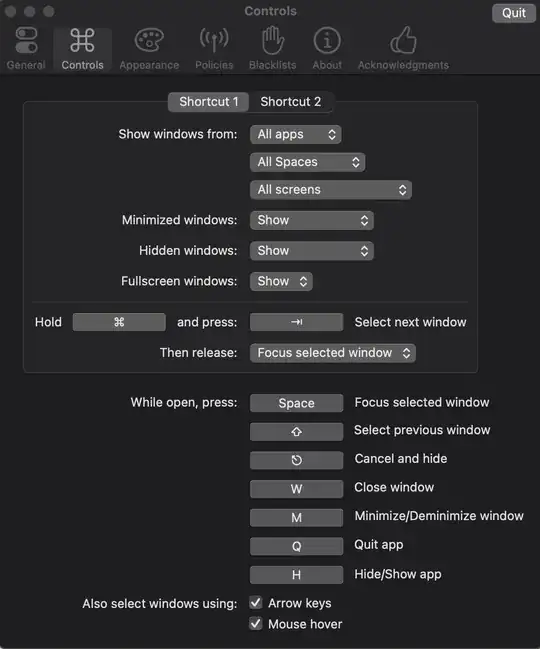The width and height of the screenshot is (540, 649).
Task: Click the red close window button
Action: [x=10, y=11]
